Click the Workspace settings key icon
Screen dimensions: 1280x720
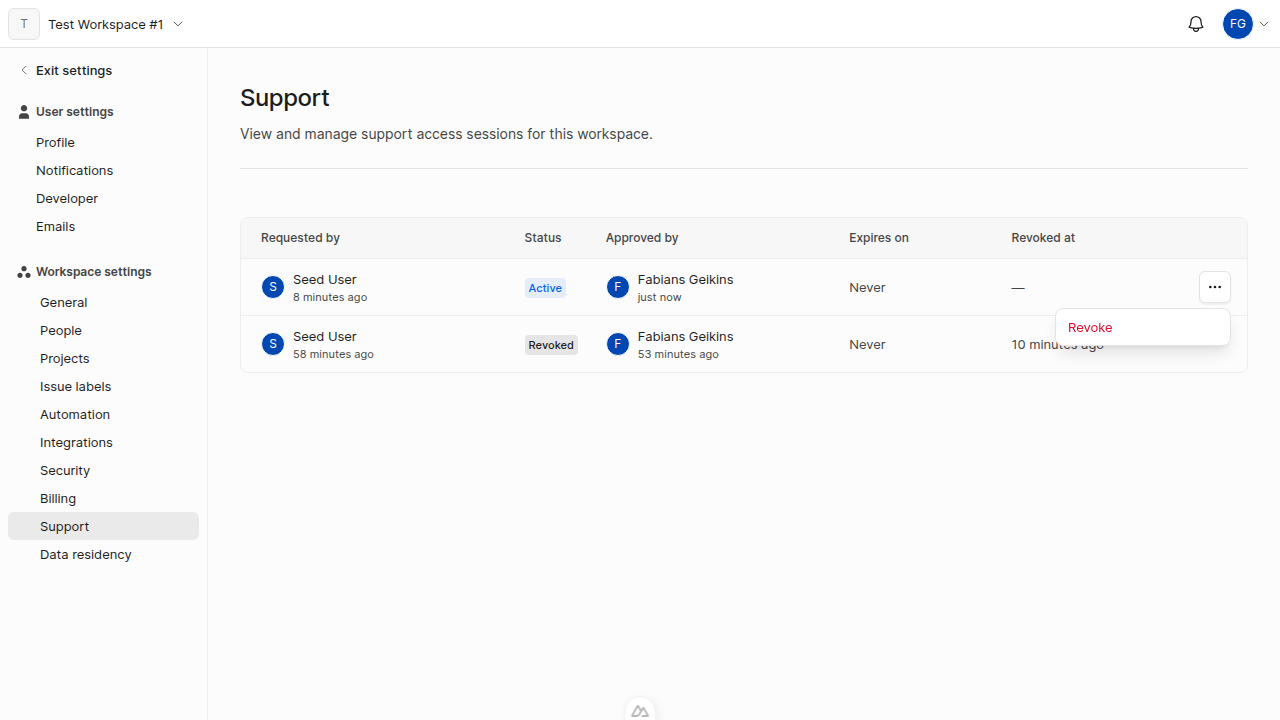[23, 271]
